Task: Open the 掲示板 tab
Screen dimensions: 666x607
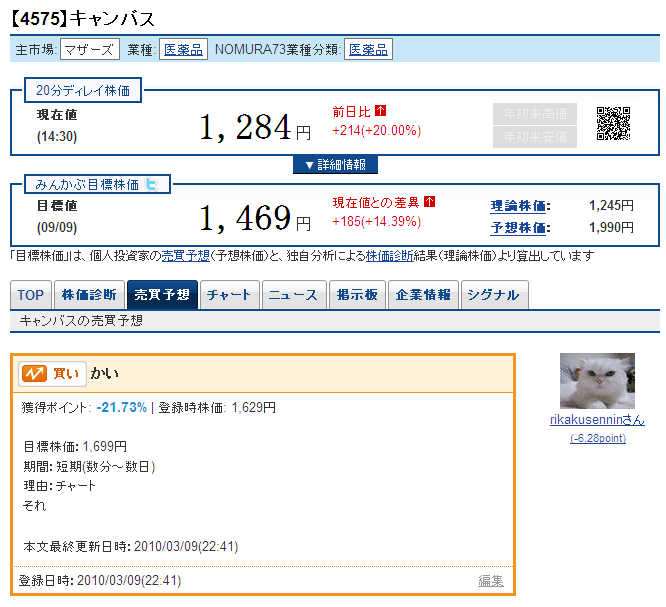Action: pyautogui.click(x=357, y=295)
